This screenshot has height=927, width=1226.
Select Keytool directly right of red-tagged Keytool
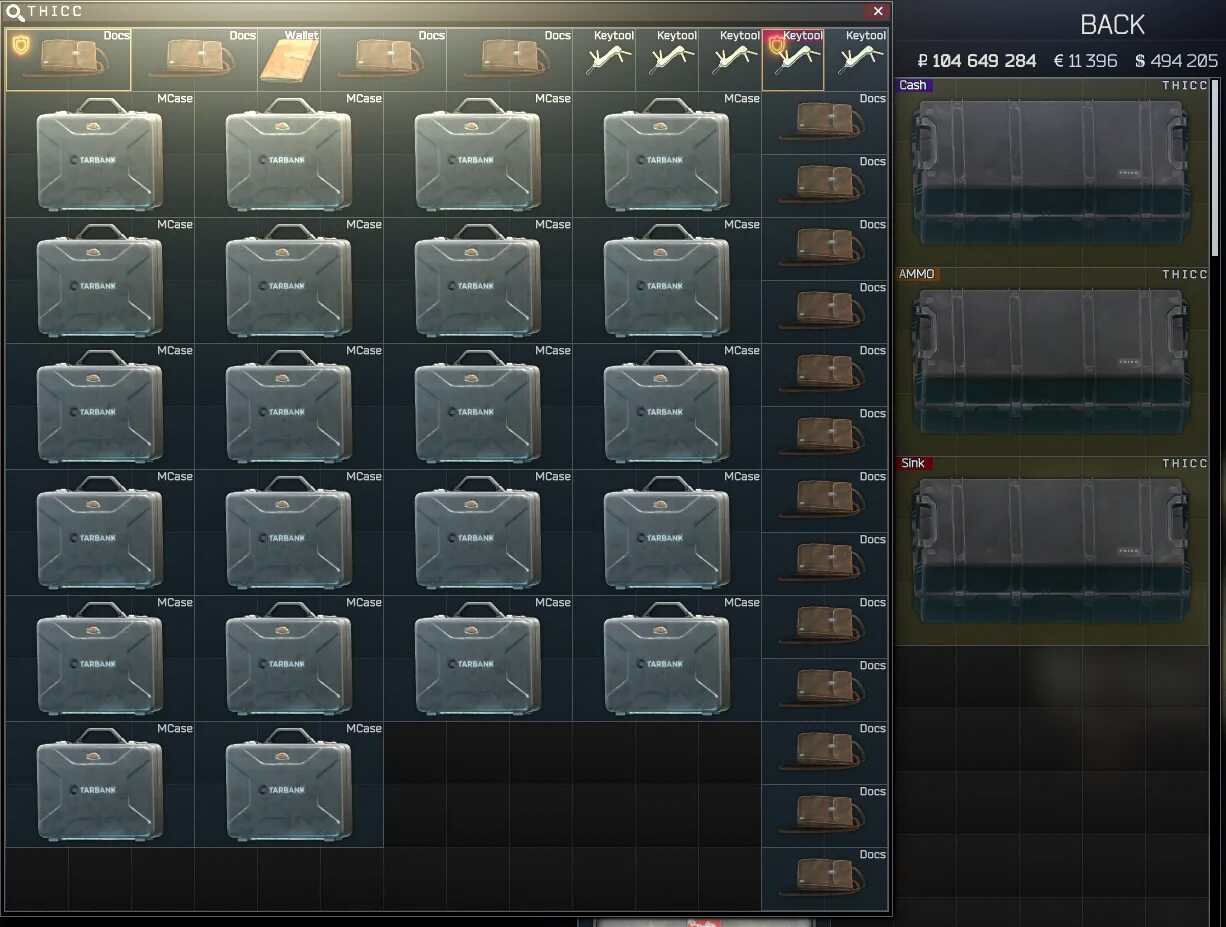857,59
